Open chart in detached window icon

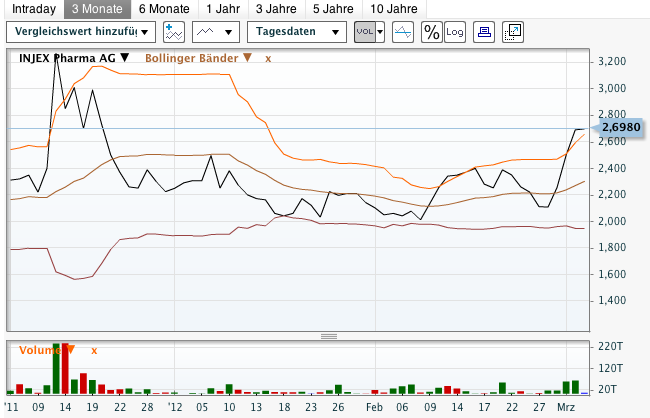513,32
